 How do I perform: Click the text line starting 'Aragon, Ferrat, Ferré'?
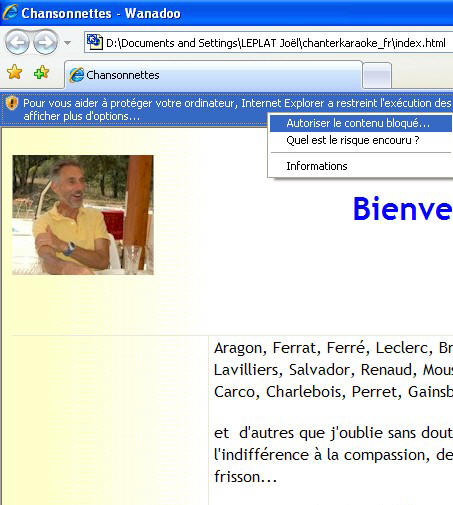coord(333,348)
